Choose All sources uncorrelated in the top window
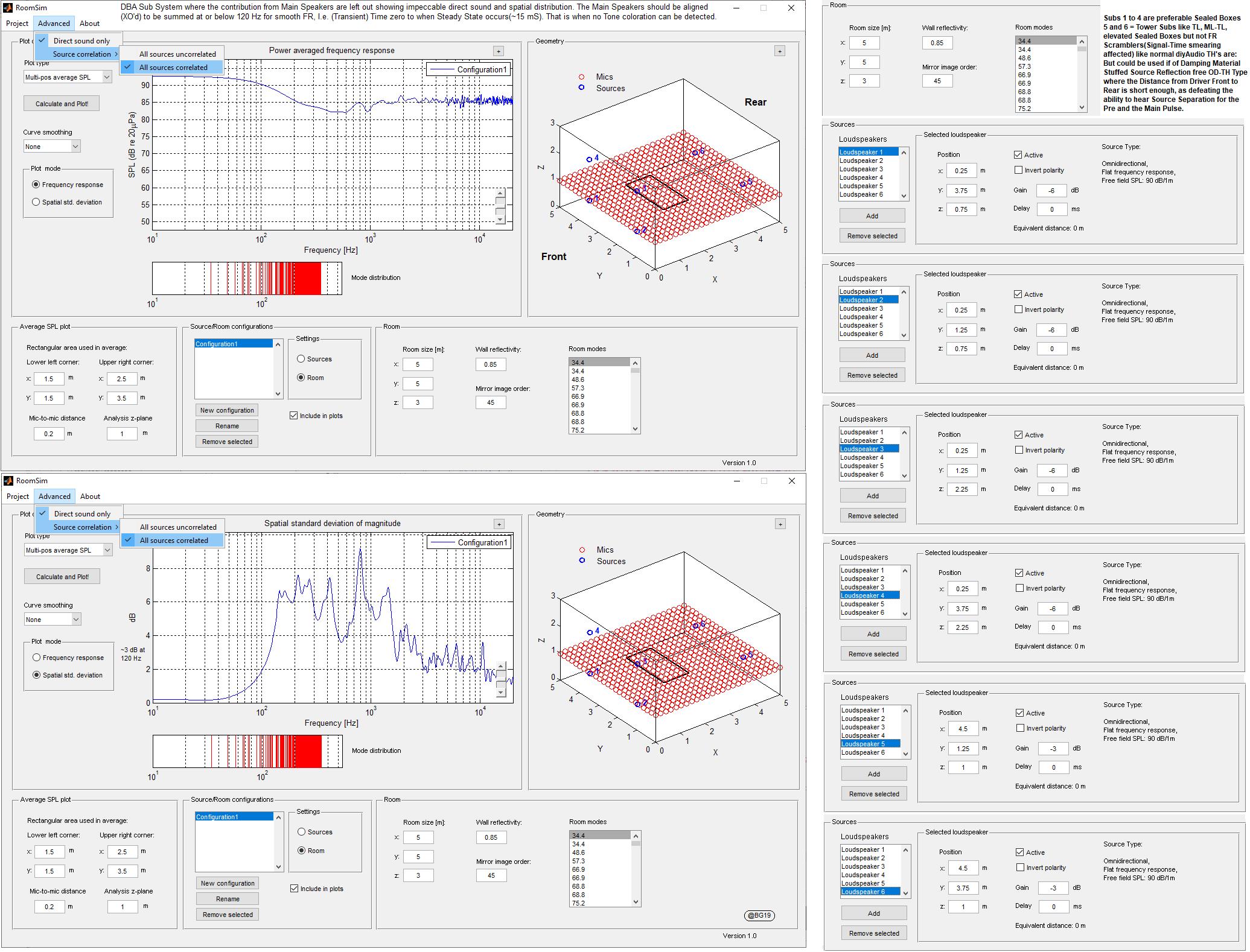This screenshot has height=952, width=1250. click(x=172, y=54)
